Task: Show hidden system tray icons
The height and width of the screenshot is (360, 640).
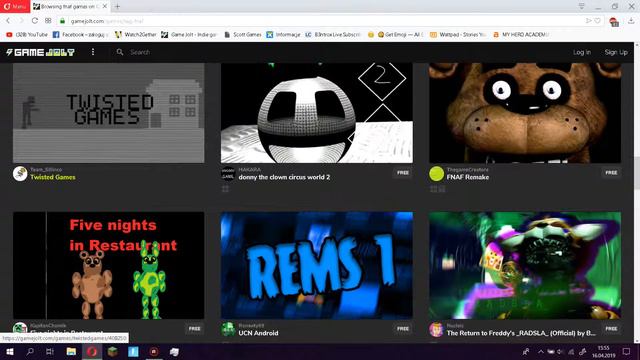Action: (540, 351)
